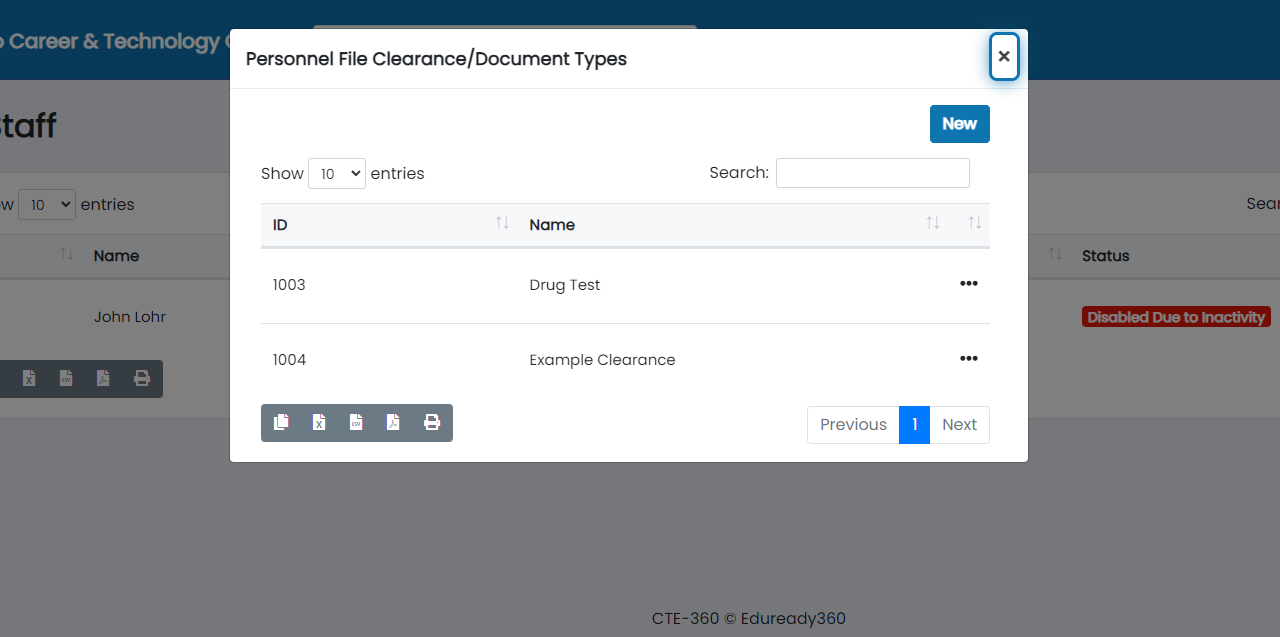Click the New button

tap(959, 124)
